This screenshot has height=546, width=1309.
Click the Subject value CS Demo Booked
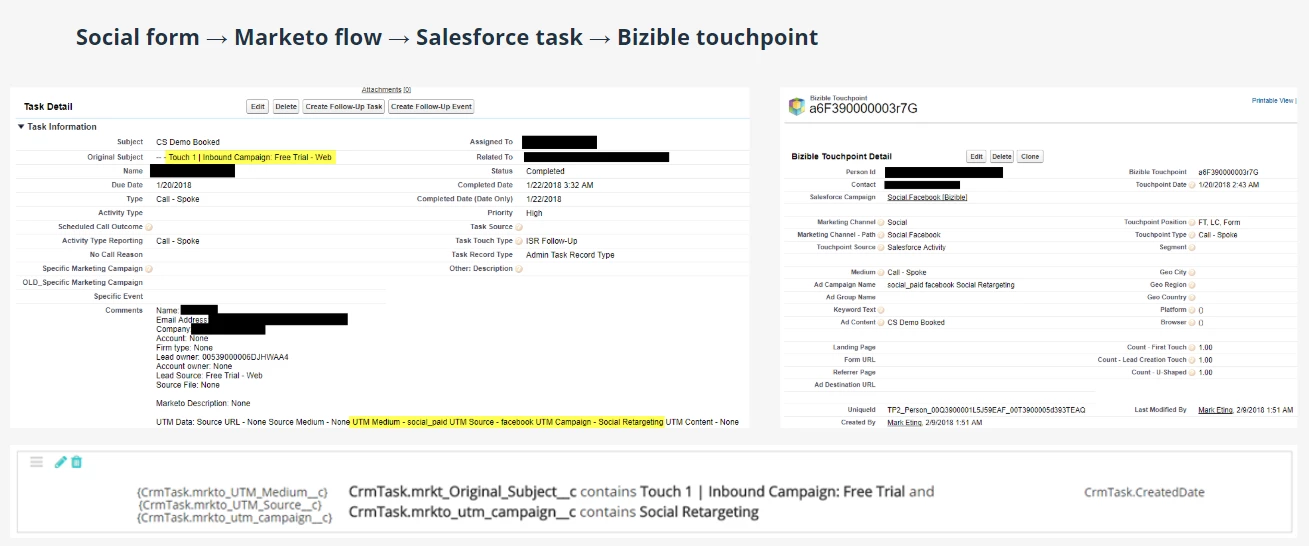(x=188, y=142)
